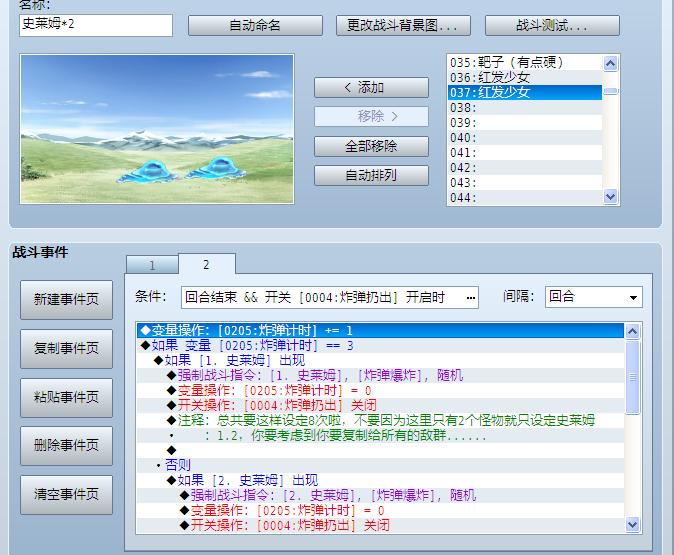Select first 开关操作 炸弹扔出 关闭 line

tap(380, 405)
